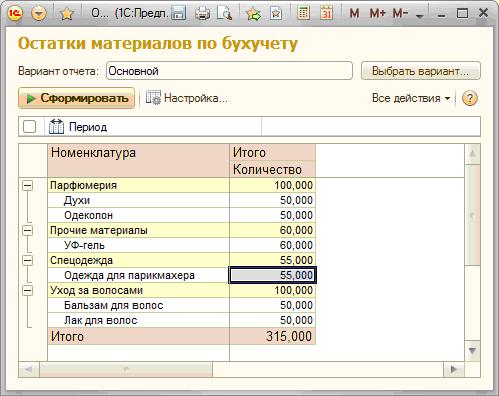Click the vertical scrollbar thumb
Viewport: 499px width, 396px height.
(472, 215)
